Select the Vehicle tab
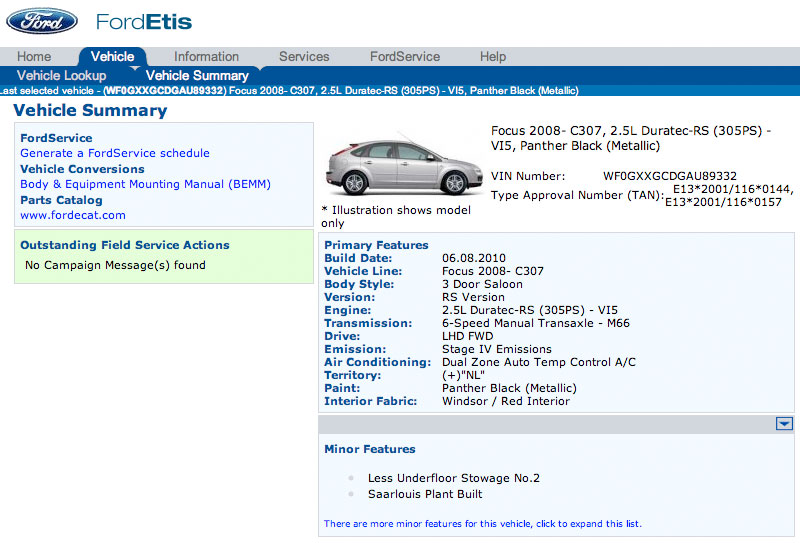 pos(112,56)
